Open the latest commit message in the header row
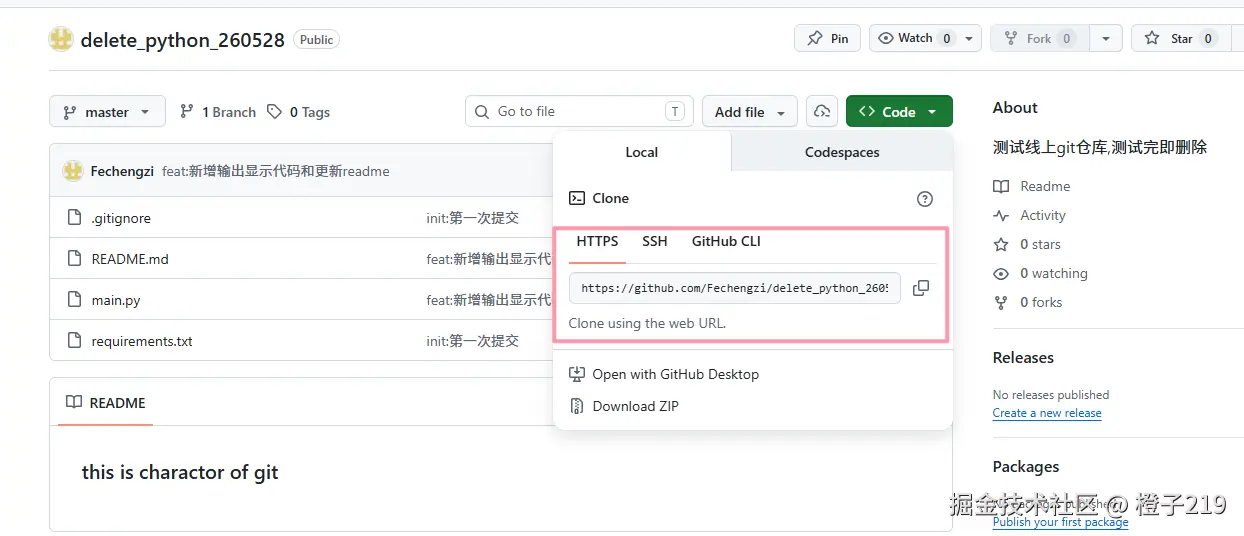The height and width of the screenshot is (536, 1244). 276,171
